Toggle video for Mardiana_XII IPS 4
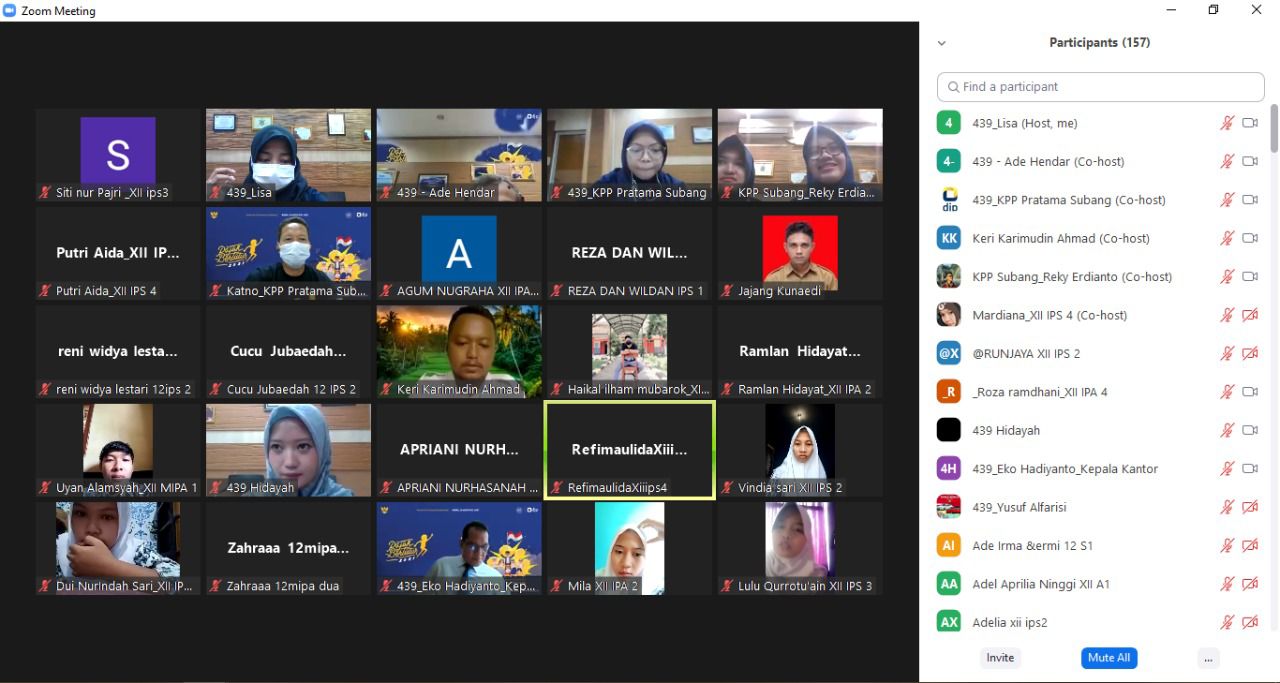The image size is (1280, 683). [x=1249, y=315]
